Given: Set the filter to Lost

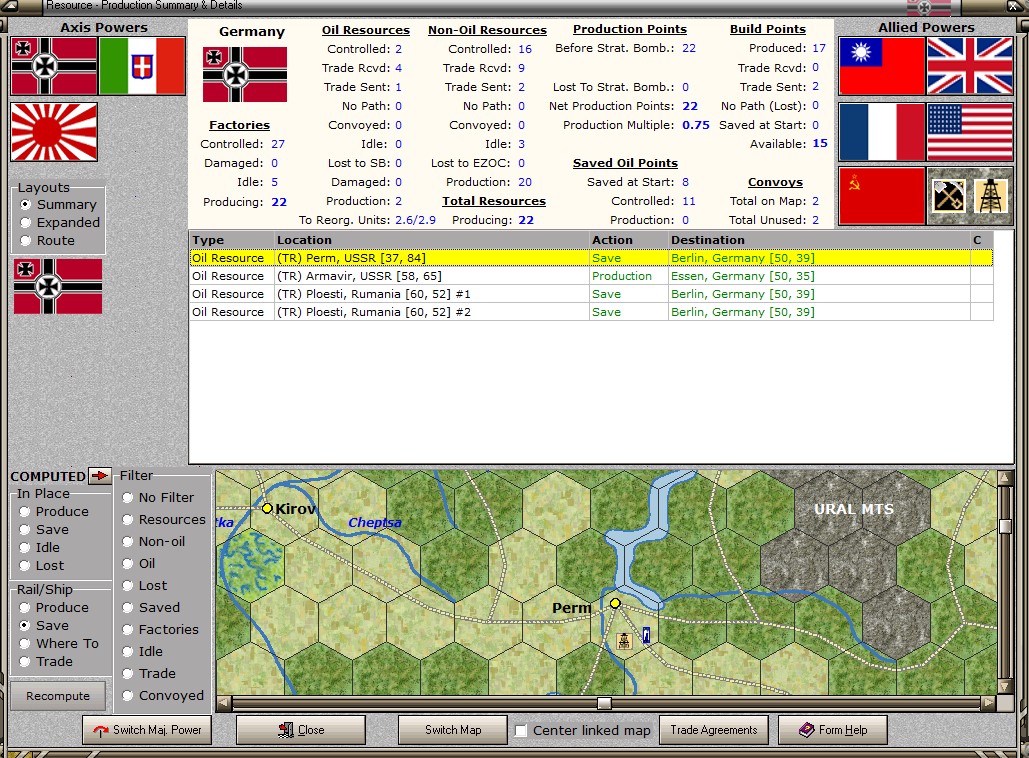Looking at the screenshot, I should coord(144,585).
